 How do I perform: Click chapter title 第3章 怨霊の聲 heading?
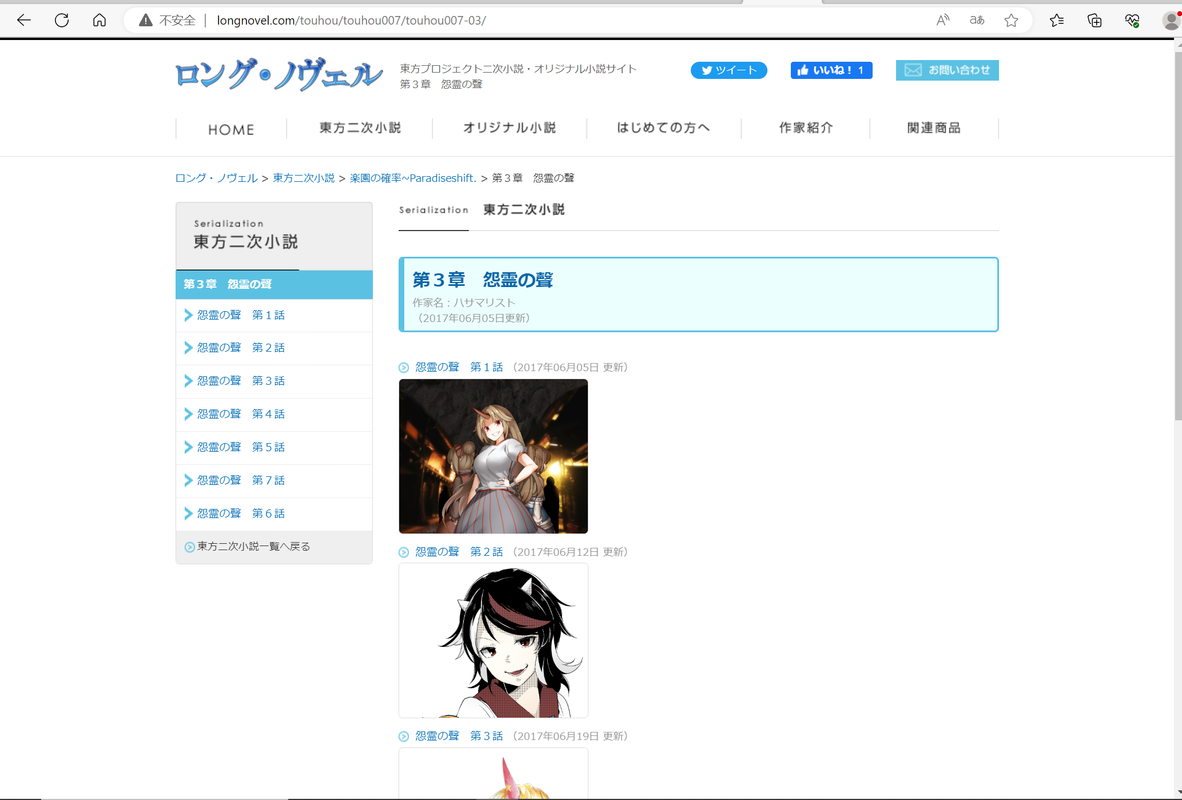482,280
